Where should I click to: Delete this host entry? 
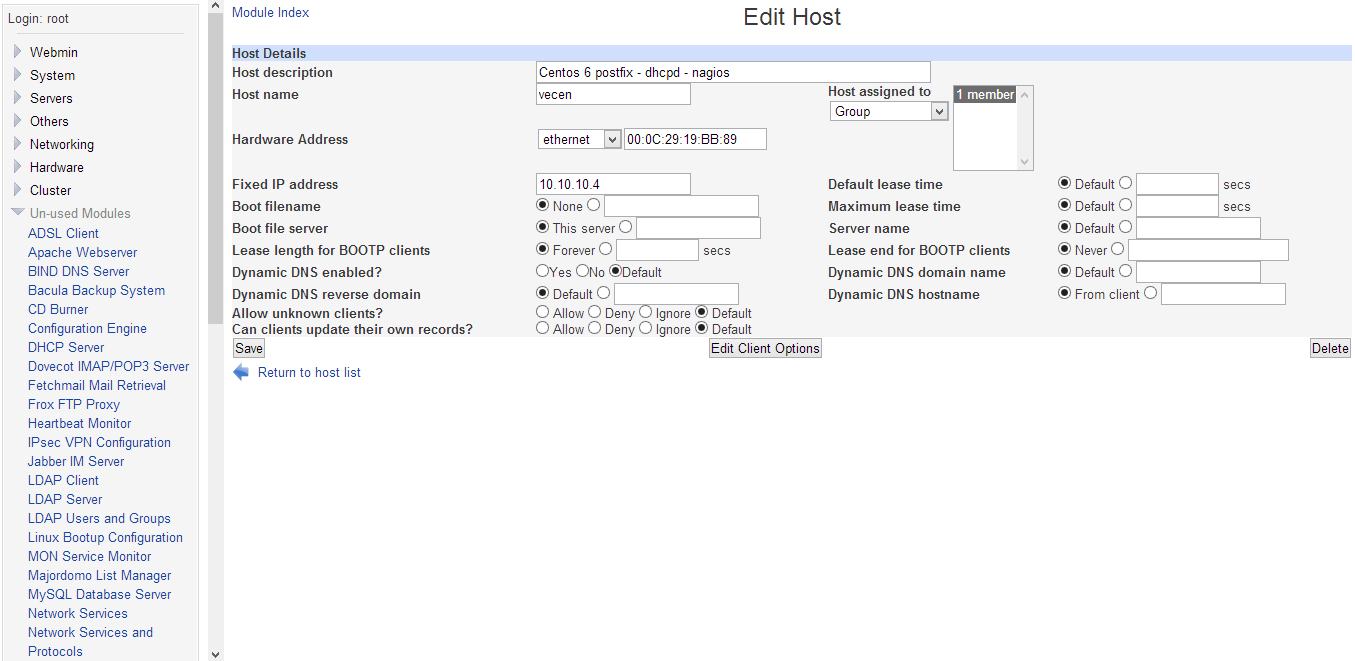pyautogui.click(x=1330, y=347)
